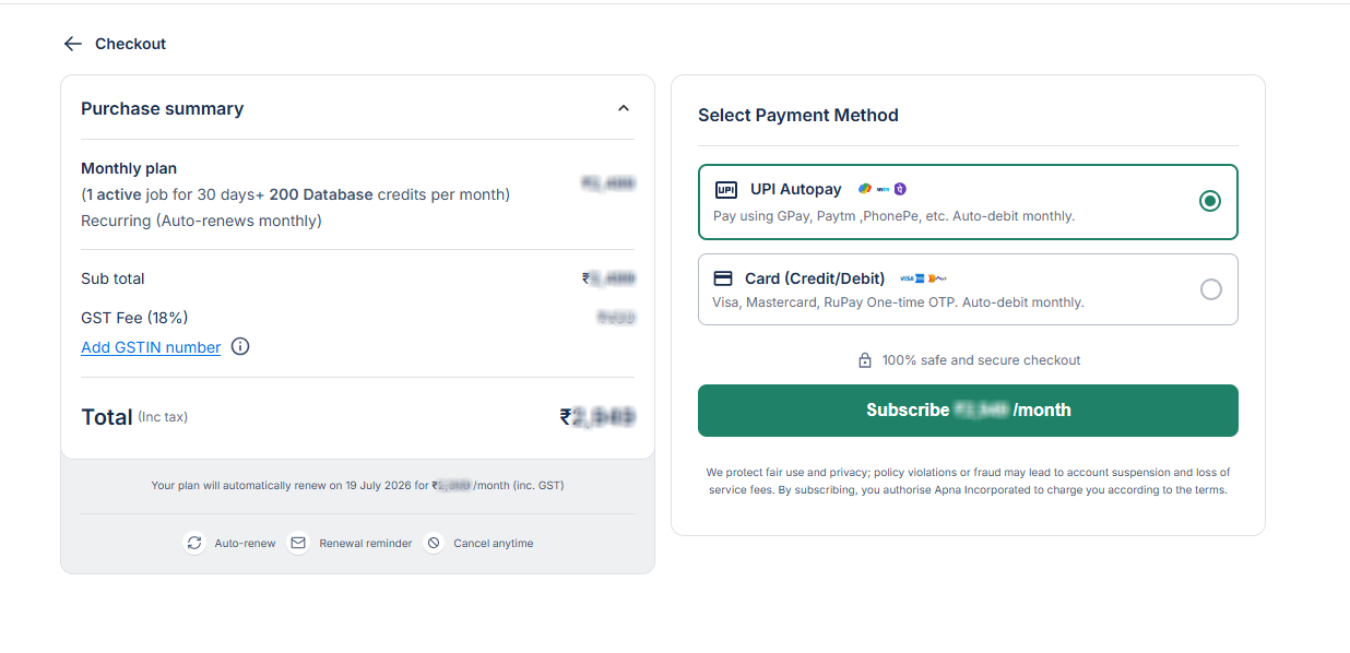Screen dimensions: 1350x653
Task: Collapse the Purchase summary chevron
Action: tap(624, 108)
